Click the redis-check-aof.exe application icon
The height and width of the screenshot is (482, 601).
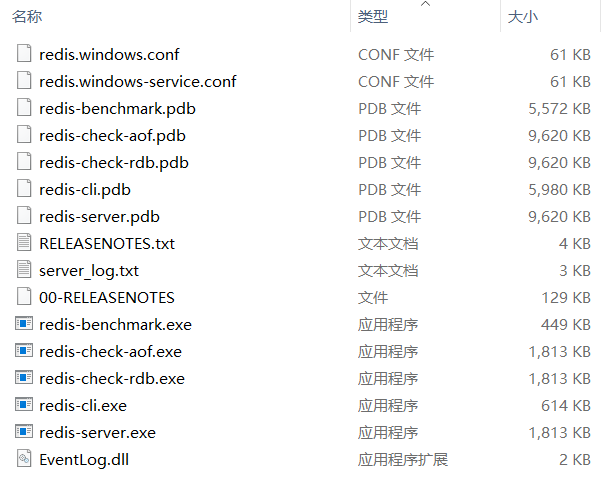[x=25, y=351]
